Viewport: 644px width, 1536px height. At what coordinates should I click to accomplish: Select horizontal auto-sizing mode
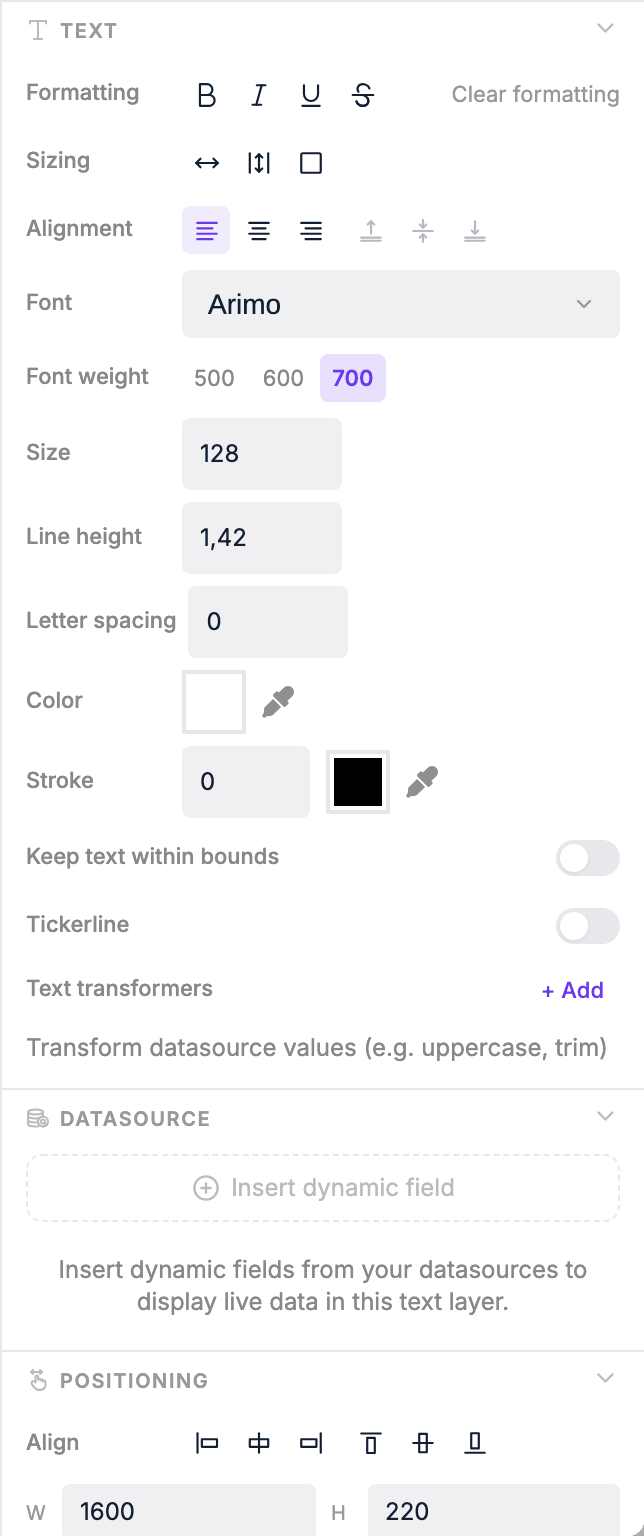206,162
